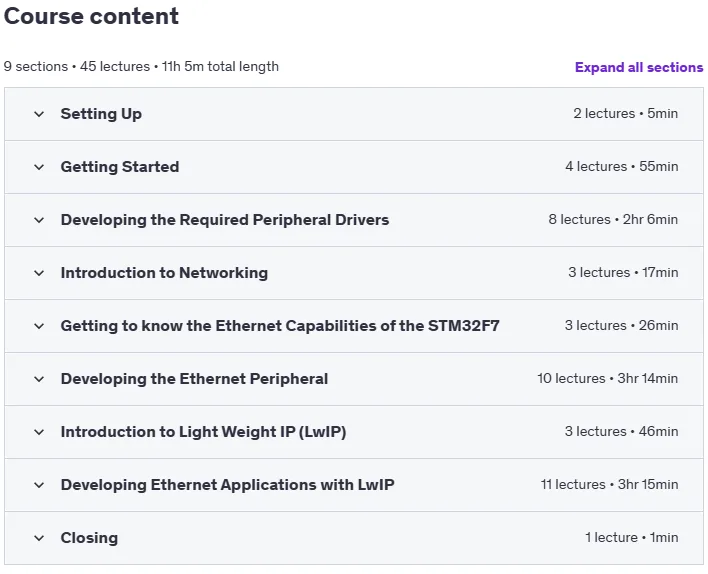Toggle chevron next to Developing the Ethernet Peripheral
708x574 pixels.
(x=39, y=379)
